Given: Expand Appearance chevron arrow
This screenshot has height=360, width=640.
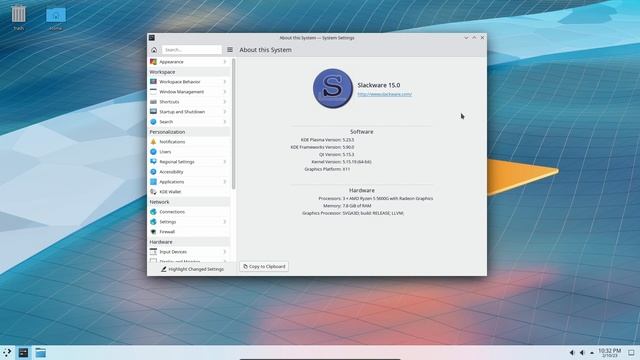Looking at the screenshot, I should (224, 62).
